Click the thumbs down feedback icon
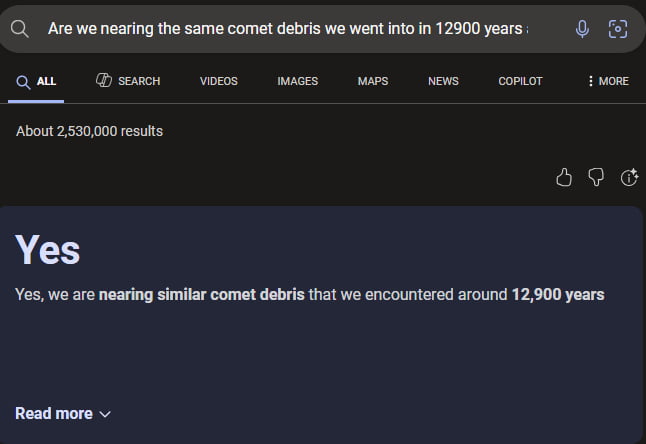 596,177
